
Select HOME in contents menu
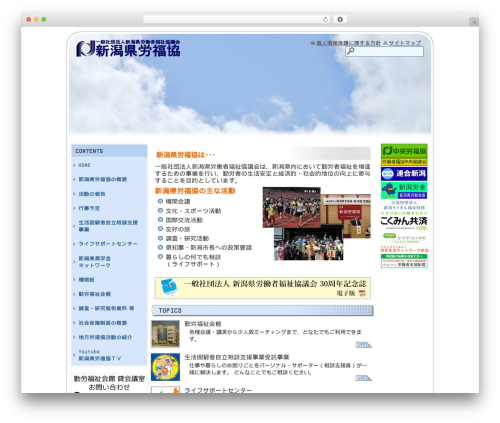(x=84, y=165)
